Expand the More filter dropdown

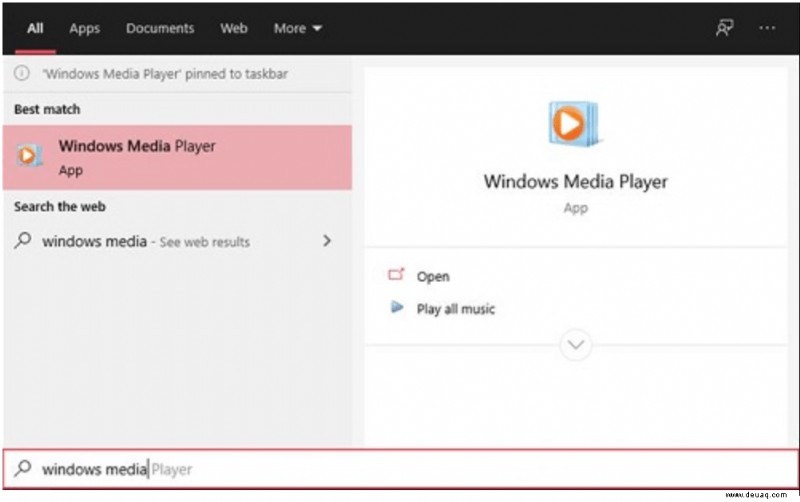[297, 28]
